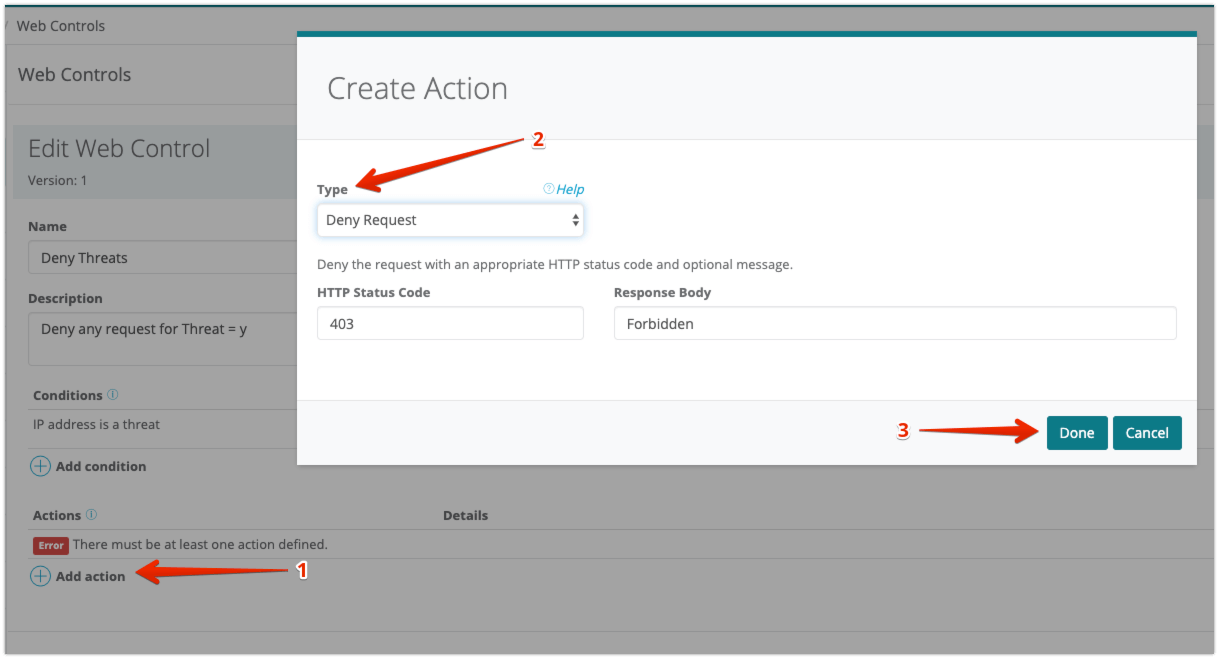Go to Web Controls breadcrumb at top
1219x659 pixels.
coord(60,26)
